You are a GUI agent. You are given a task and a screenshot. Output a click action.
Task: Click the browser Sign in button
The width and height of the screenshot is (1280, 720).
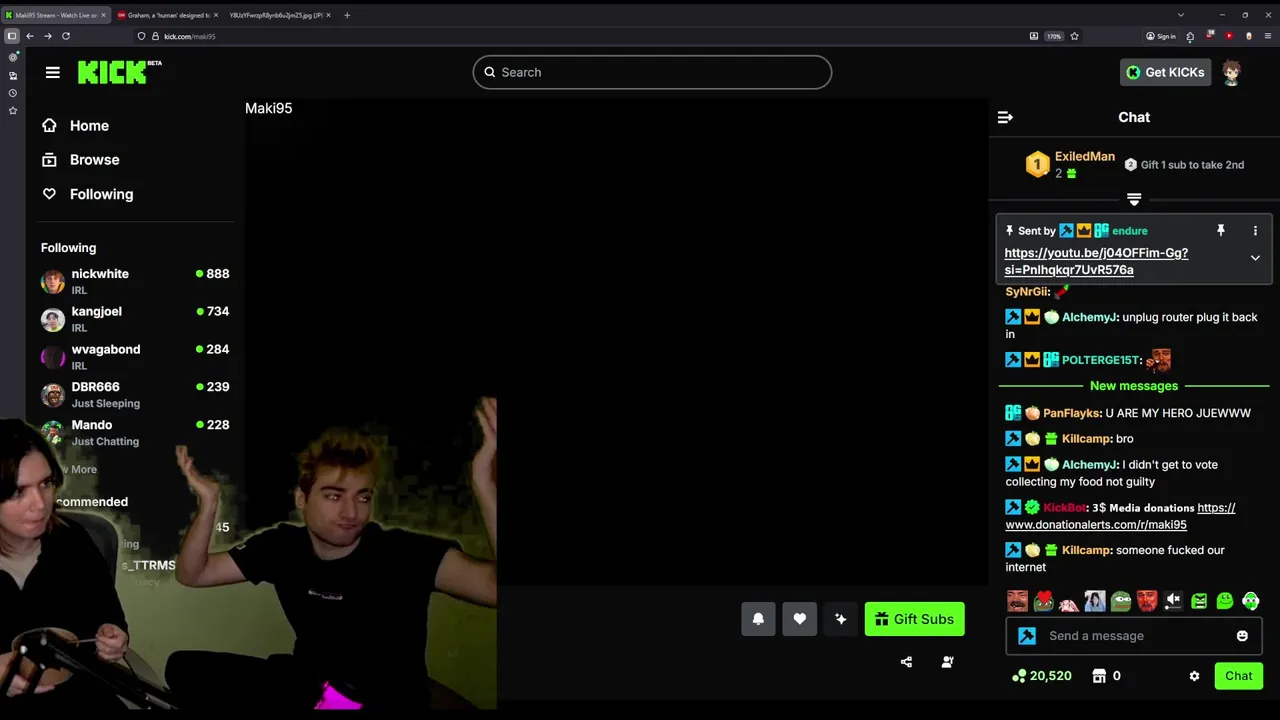(x=1161, y=36)
